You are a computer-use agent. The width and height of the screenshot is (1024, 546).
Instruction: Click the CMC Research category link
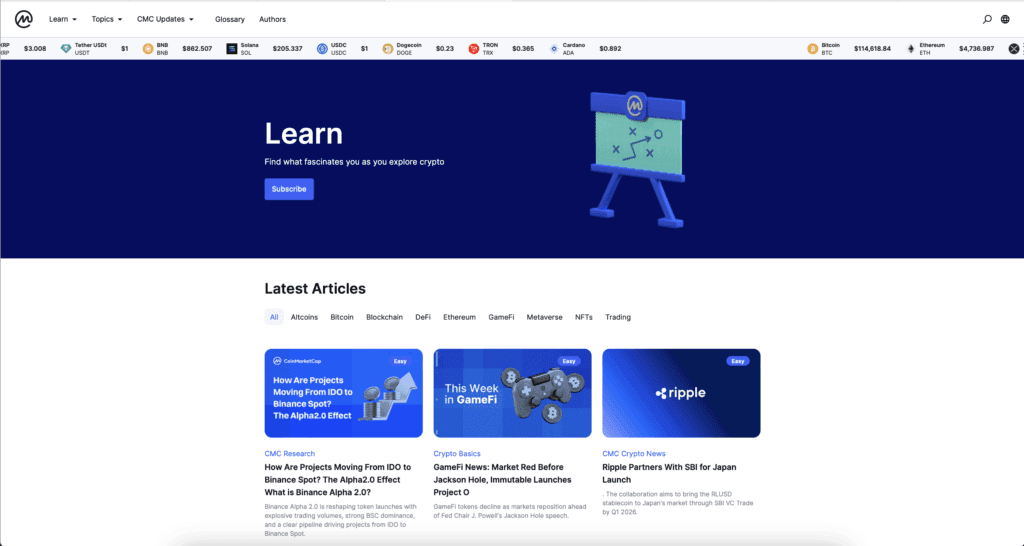click(289, 453)
